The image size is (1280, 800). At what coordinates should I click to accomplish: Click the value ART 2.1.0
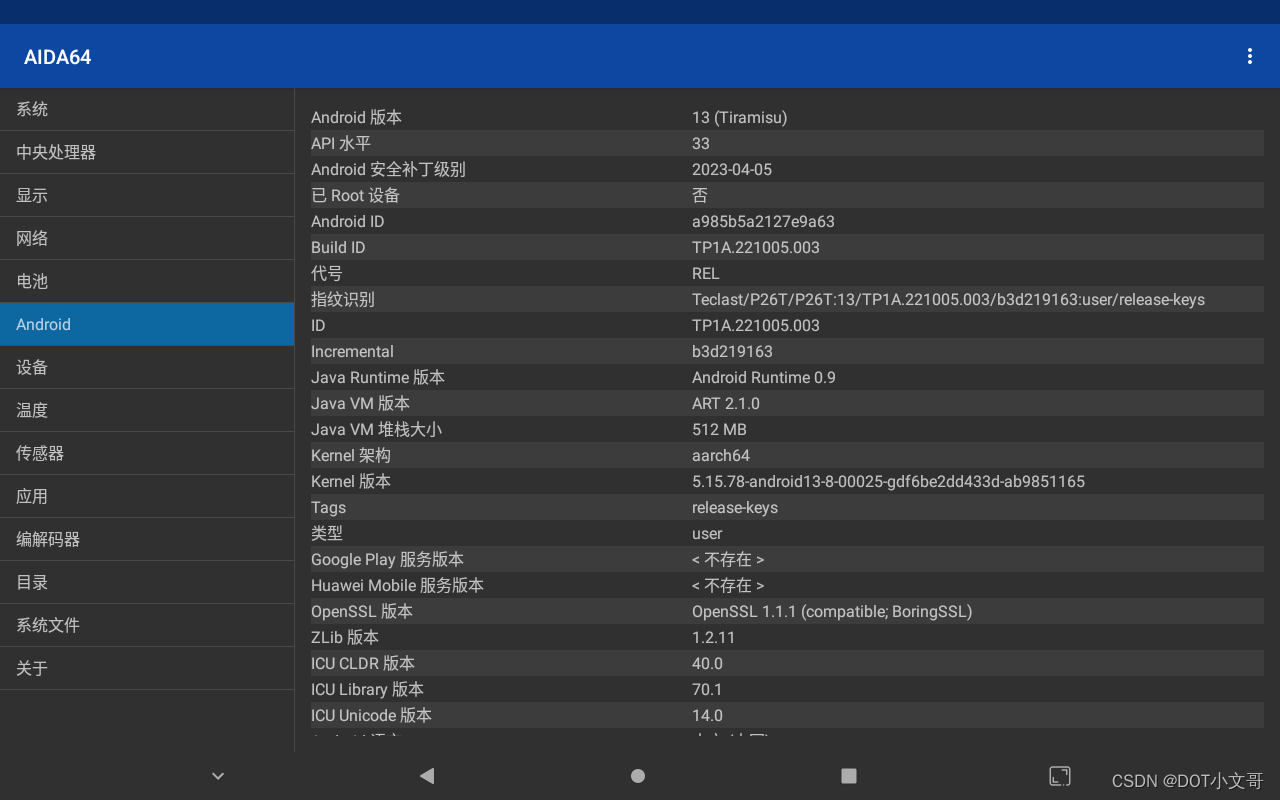(726, 403)
